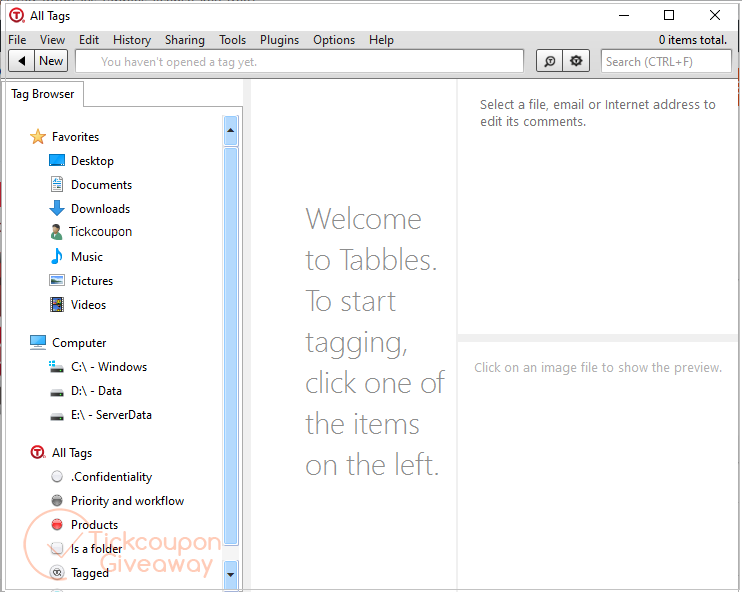Click the Tag Browser vertical scrollbar thumb

230,346
